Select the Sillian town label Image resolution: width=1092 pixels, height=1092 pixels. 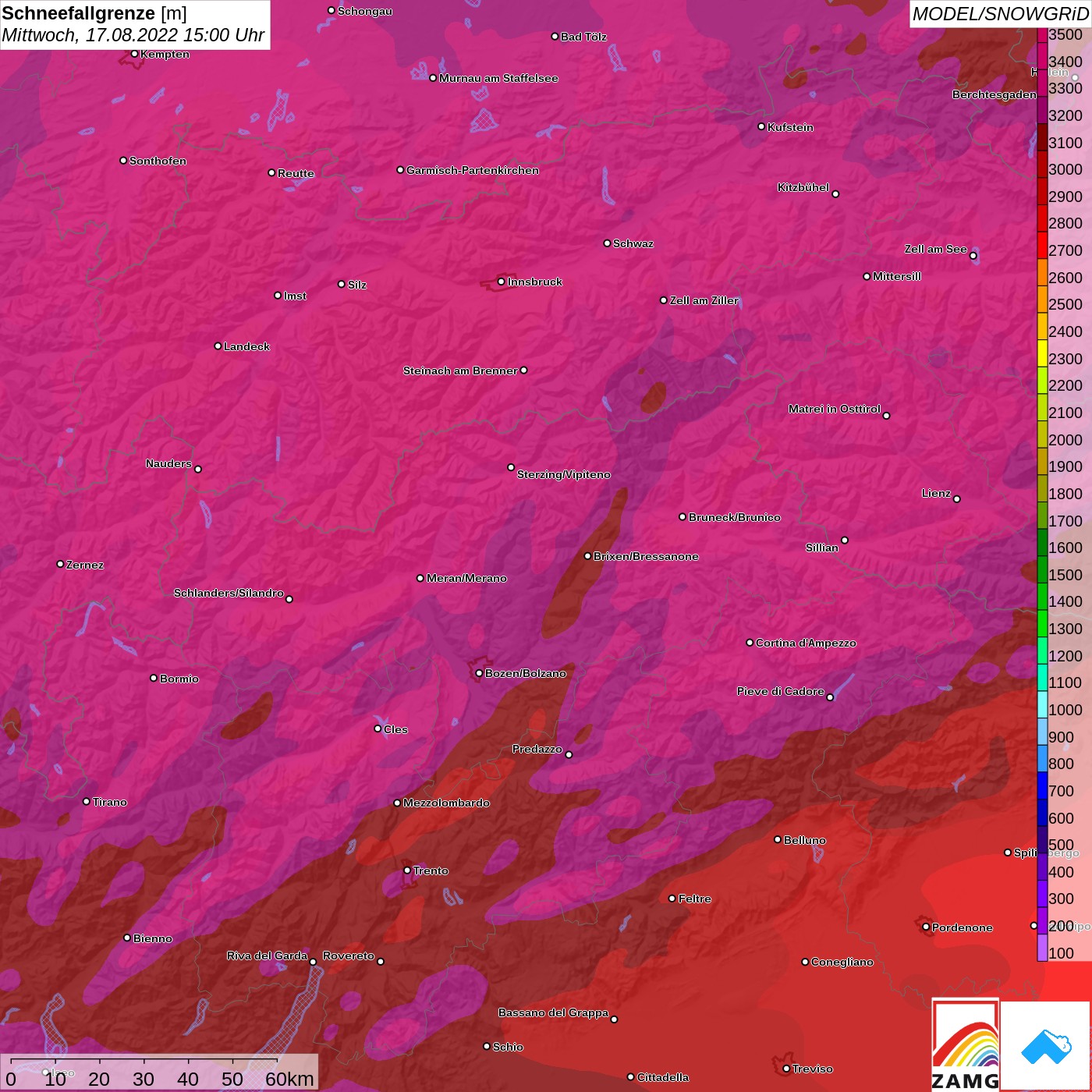point(821,548)
